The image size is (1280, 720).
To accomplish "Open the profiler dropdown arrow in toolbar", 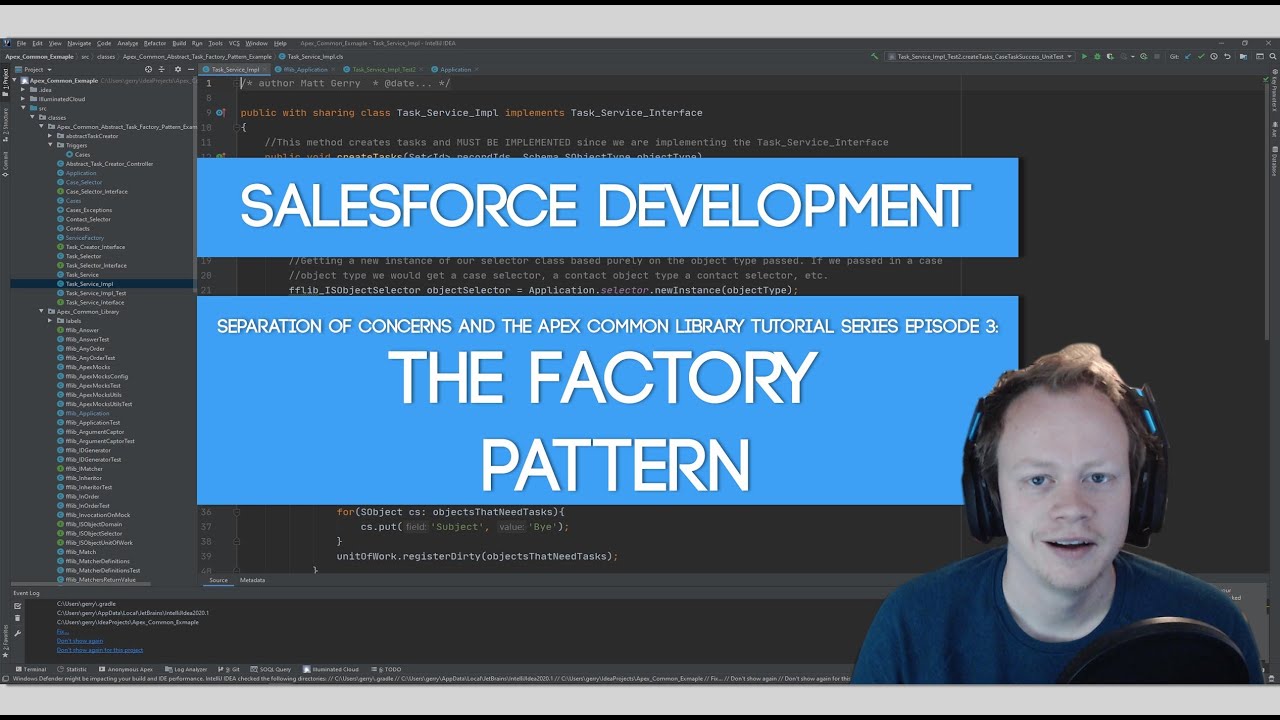I will click(1132, 57).
